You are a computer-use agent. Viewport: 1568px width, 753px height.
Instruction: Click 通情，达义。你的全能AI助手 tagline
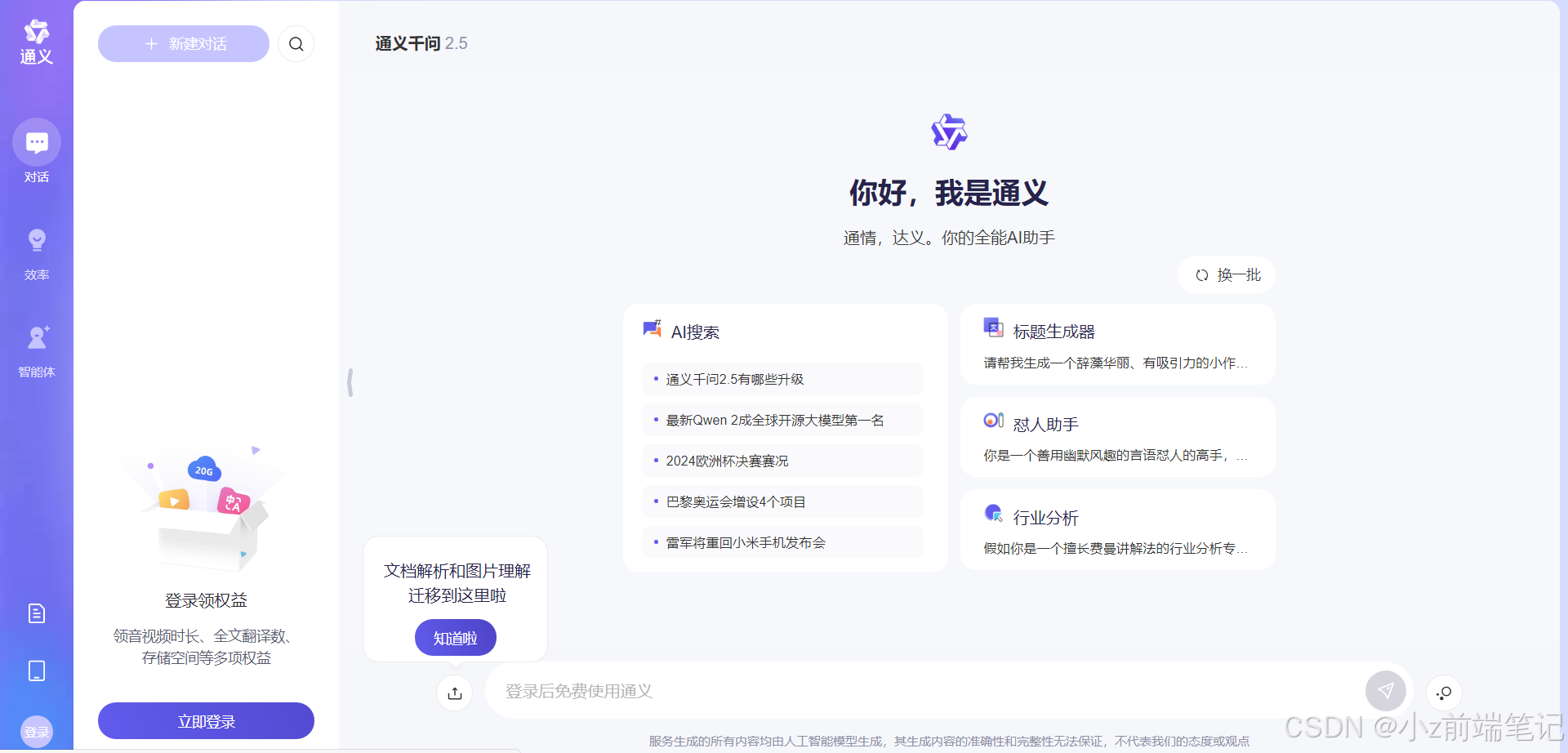pyautogui.click(x=949, y=238)
